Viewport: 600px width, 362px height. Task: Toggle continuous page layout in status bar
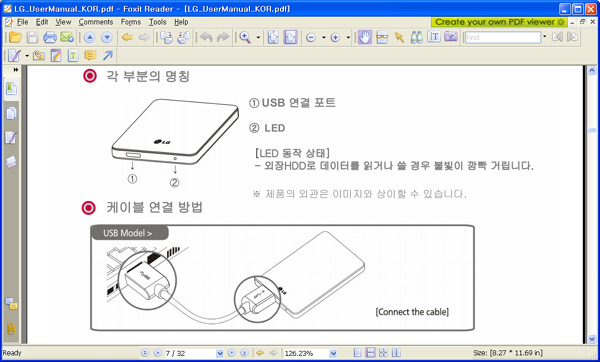pyautogui.click(x=370, y=353)
